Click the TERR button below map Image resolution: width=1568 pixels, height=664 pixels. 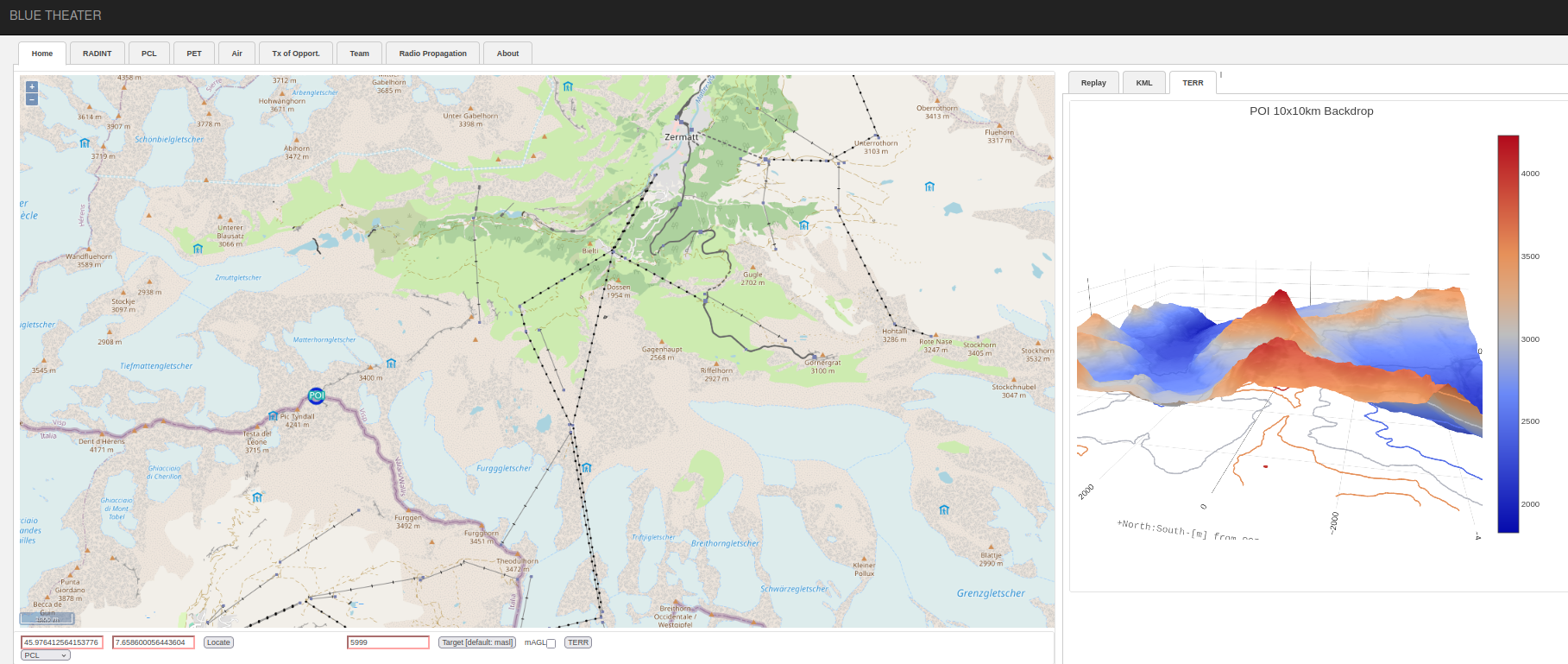tap(578, 642)
